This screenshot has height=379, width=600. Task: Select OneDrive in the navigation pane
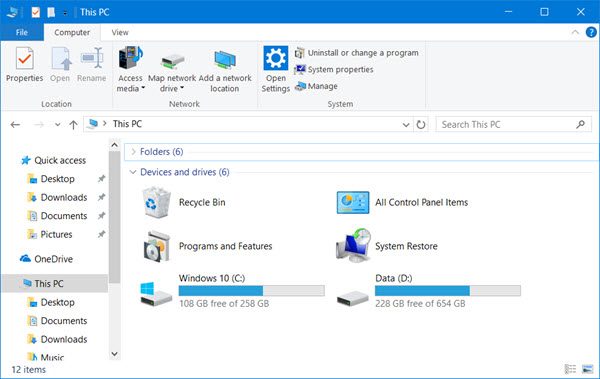tap(46, 259)
